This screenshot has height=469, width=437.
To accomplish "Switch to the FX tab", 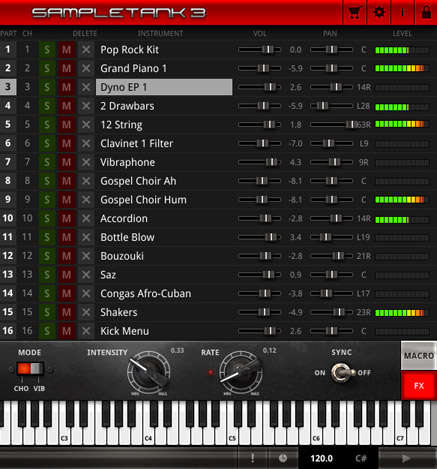I will 419,386.
